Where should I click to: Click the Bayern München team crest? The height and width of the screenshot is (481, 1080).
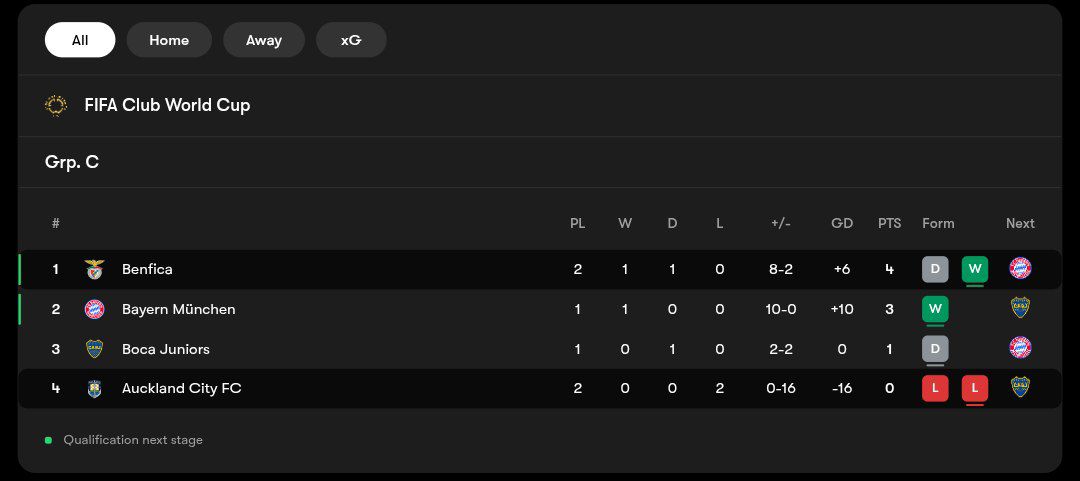(x=94, y=309)
